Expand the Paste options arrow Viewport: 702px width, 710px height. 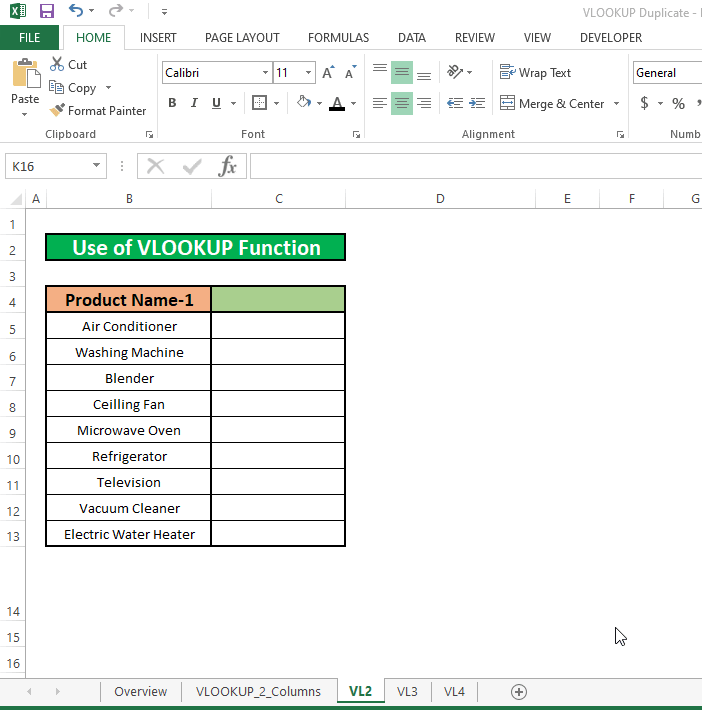24,115
